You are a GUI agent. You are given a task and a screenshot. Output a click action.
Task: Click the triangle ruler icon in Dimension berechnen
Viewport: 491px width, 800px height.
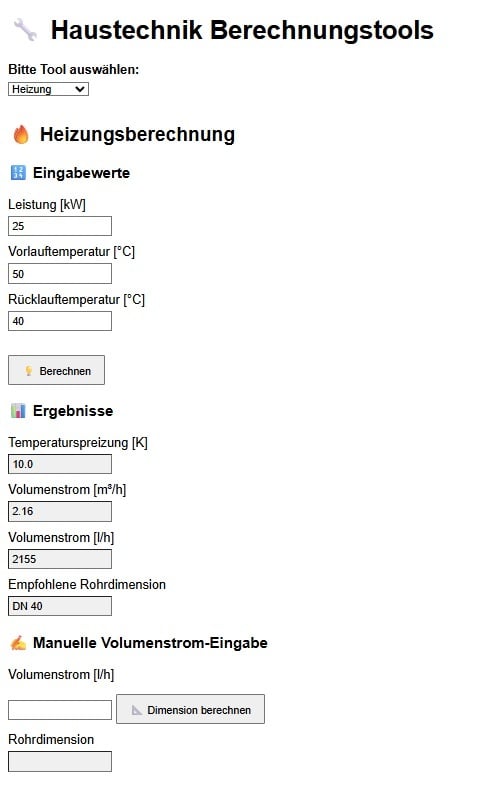pyautogui.click(x=136, y=710)
